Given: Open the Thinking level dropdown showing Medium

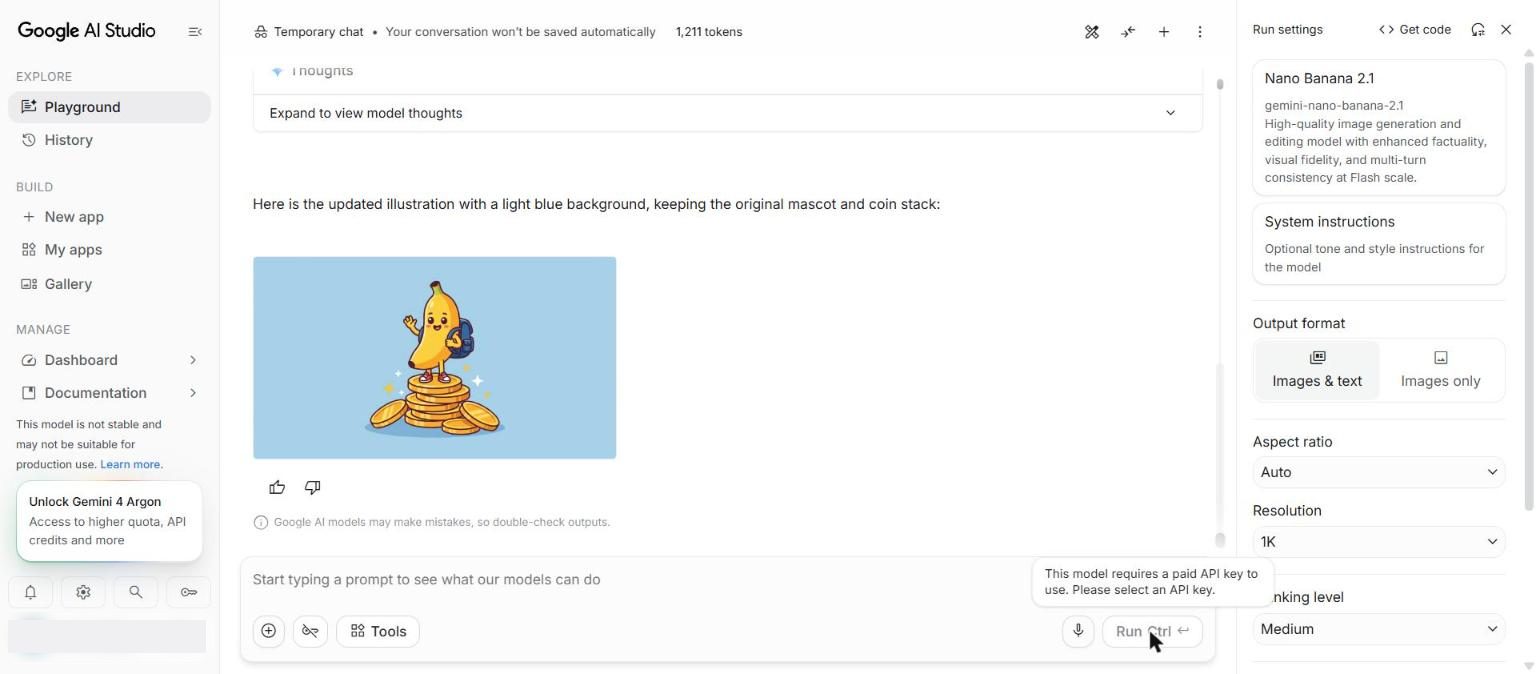Looking at the screenshot, I should 1379,629.
